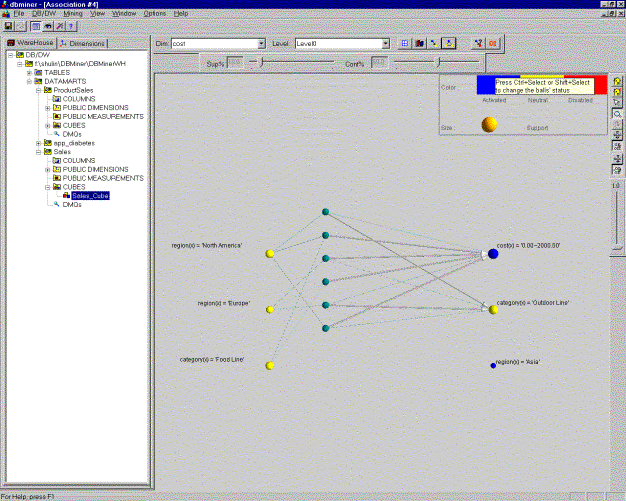Select PUBLIC MEASUREMENTS under Sales
The image size is (626, 501).
click(x=103, y=178)
